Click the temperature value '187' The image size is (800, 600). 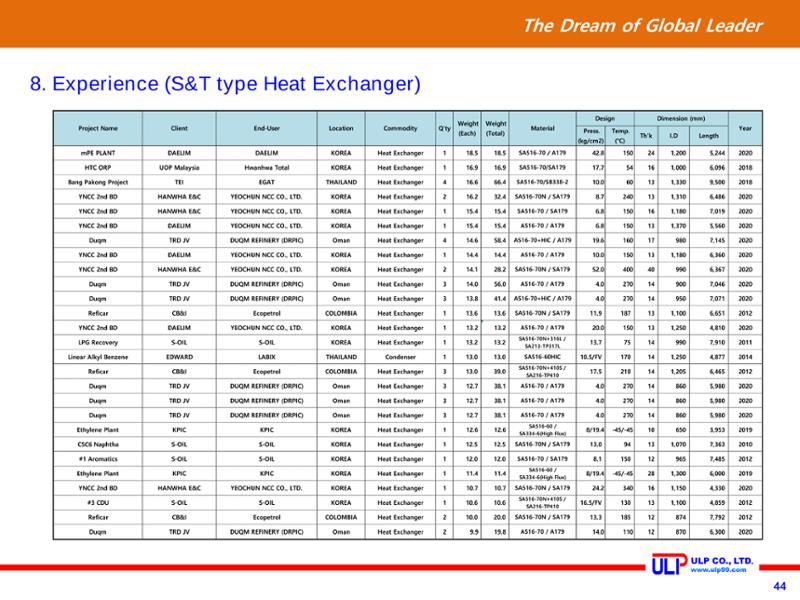[x=626, y=313]
